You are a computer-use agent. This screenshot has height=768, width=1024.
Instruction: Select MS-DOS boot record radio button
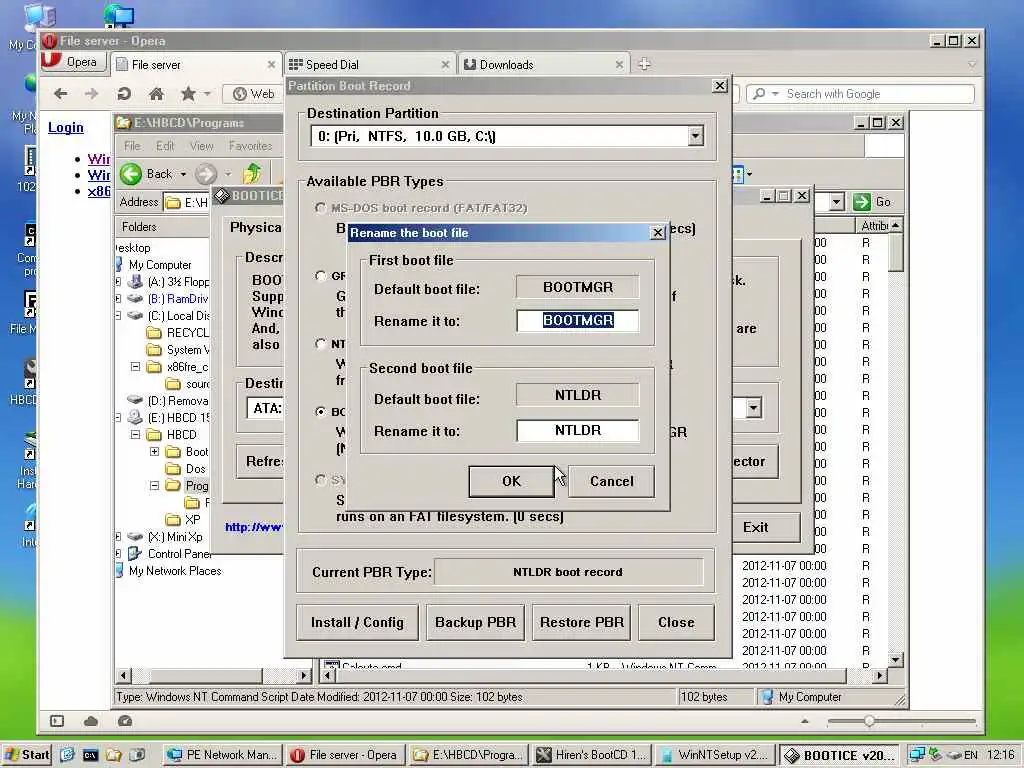click(x=321, y=208)
